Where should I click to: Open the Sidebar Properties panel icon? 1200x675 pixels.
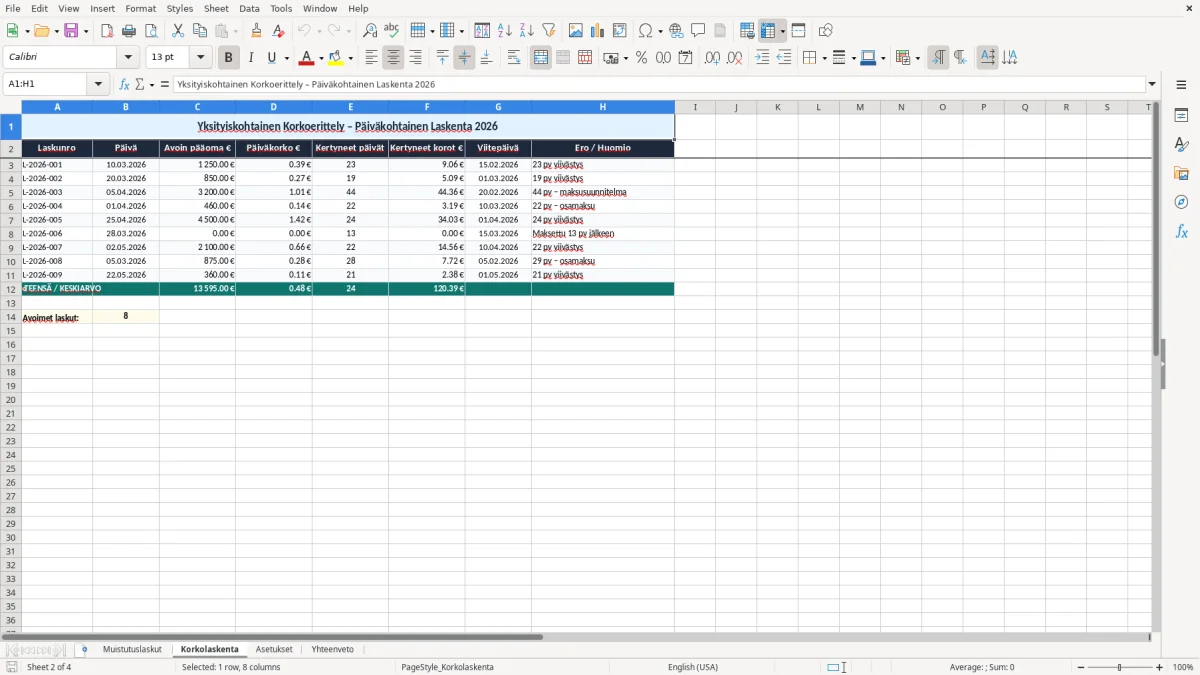(1181, 116)
